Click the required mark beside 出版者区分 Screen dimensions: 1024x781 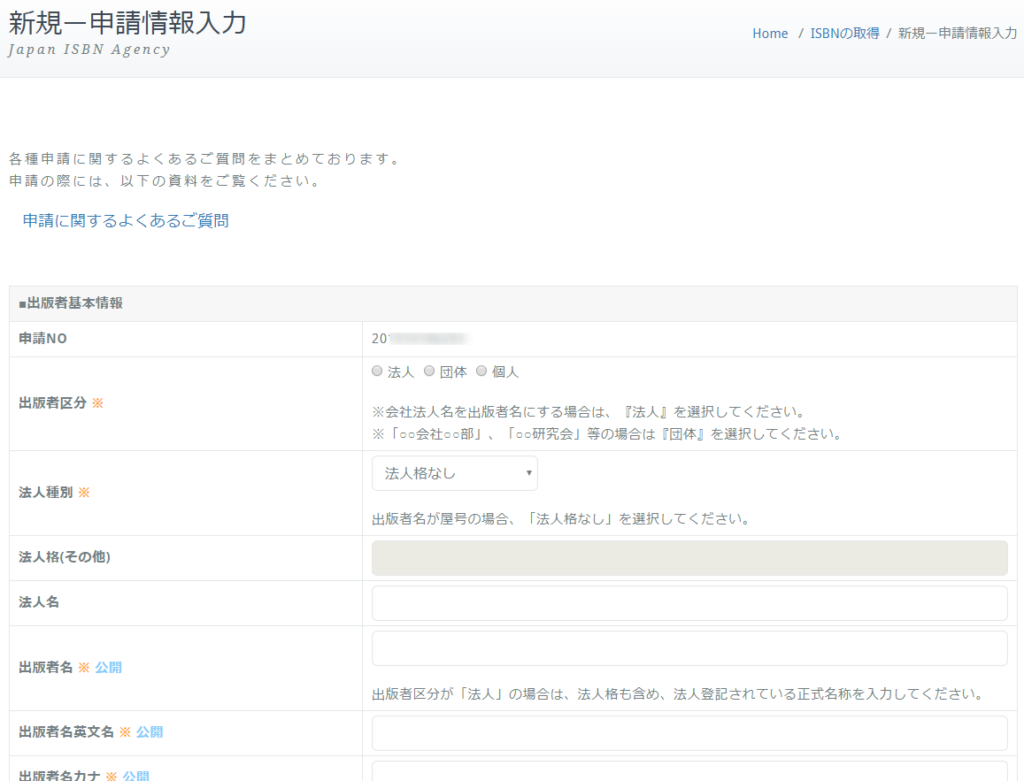[97, 403]
